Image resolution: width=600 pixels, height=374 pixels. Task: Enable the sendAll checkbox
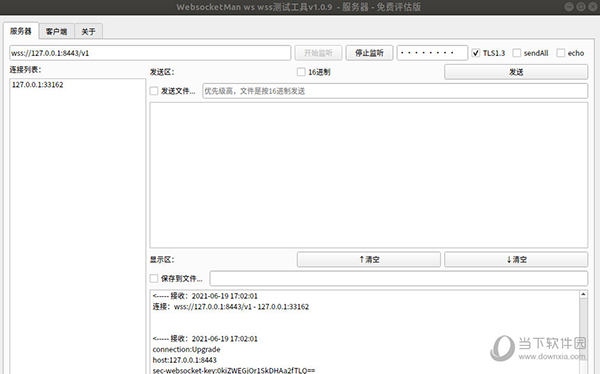[517, 53]
